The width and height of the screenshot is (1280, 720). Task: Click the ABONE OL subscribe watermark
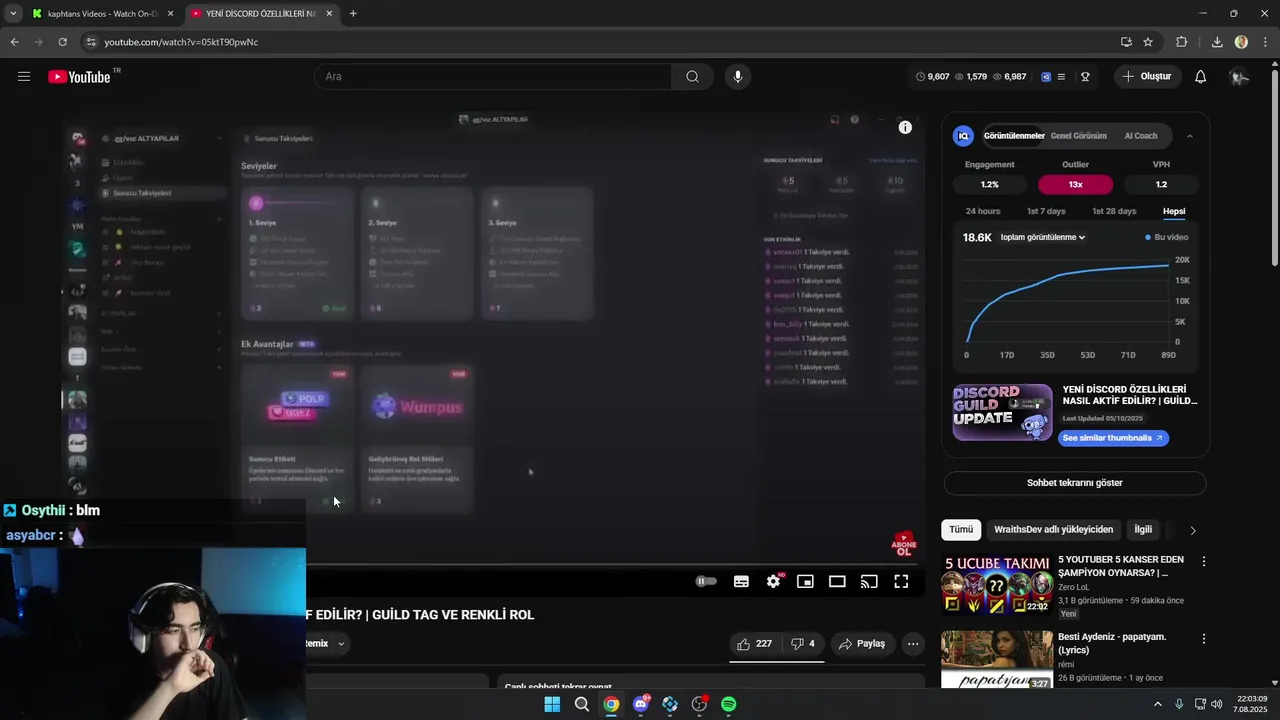point(904,544)
